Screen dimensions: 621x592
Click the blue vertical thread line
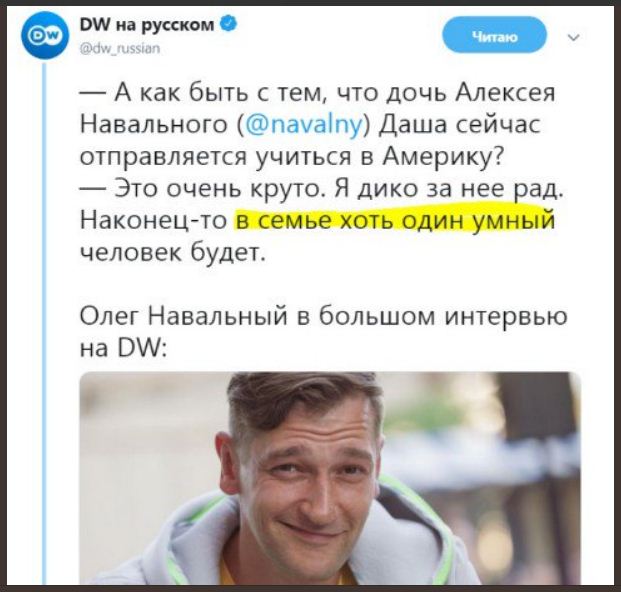[44, 324]
